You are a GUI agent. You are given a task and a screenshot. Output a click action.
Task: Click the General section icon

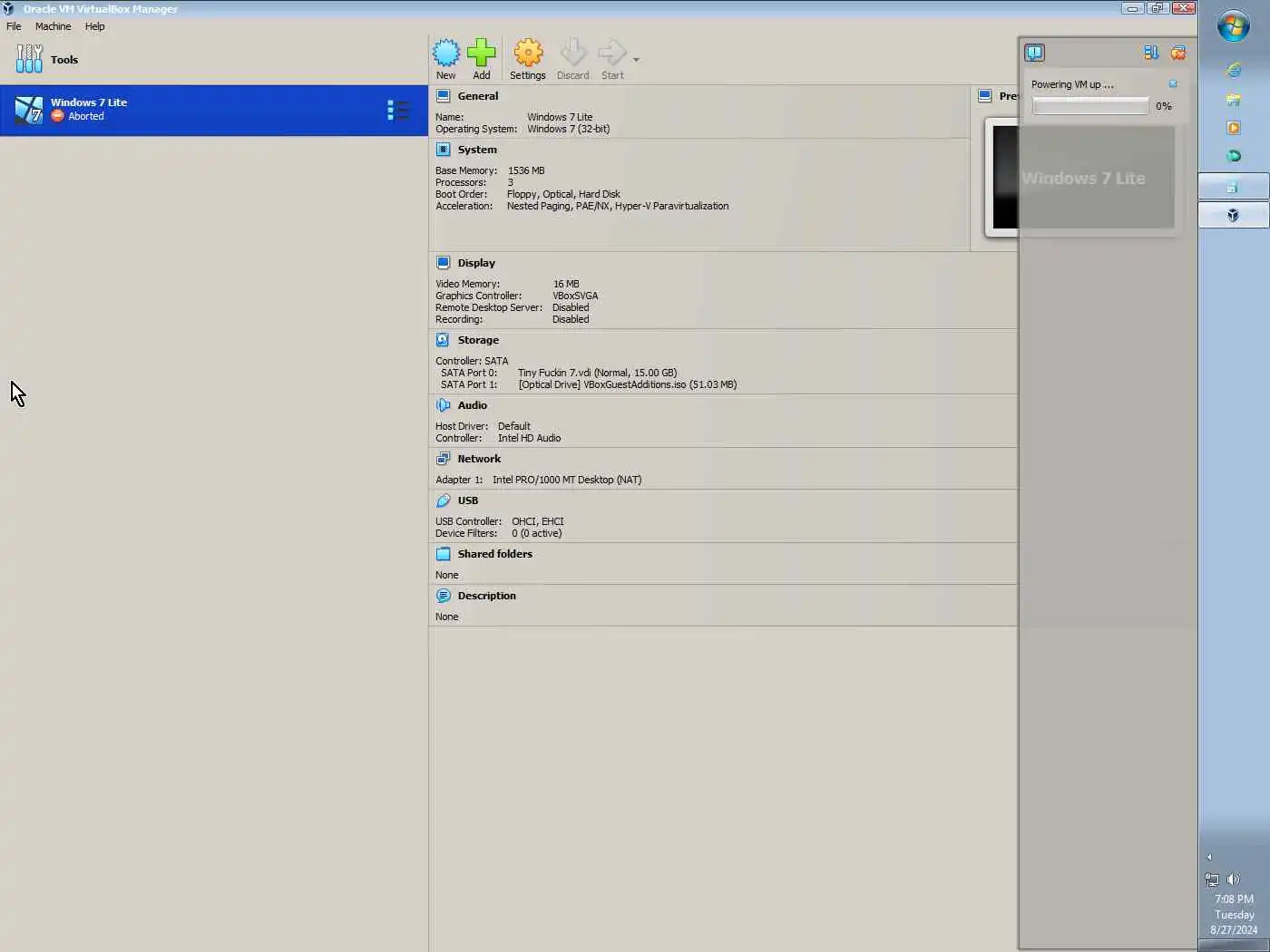(x=443, y=96)
